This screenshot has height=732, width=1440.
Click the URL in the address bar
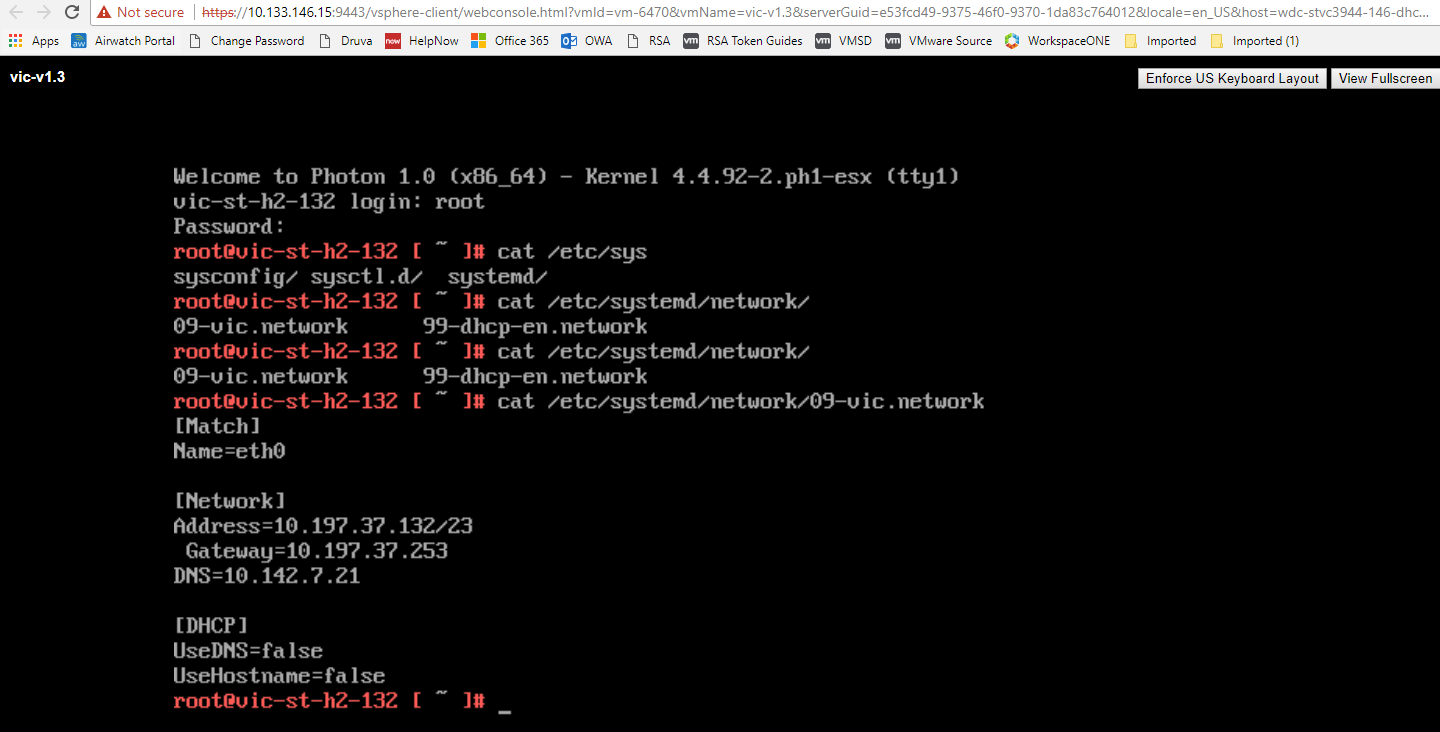click(x=815, y=12)
